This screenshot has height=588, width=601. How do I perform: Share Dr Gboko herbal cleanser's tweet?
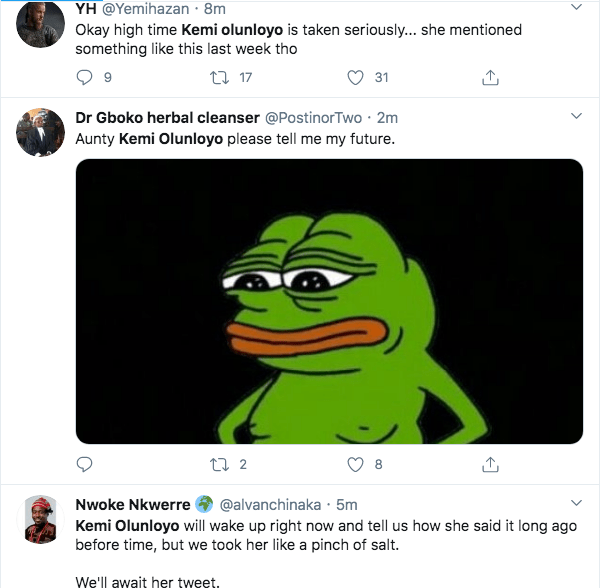pos(490,464)
